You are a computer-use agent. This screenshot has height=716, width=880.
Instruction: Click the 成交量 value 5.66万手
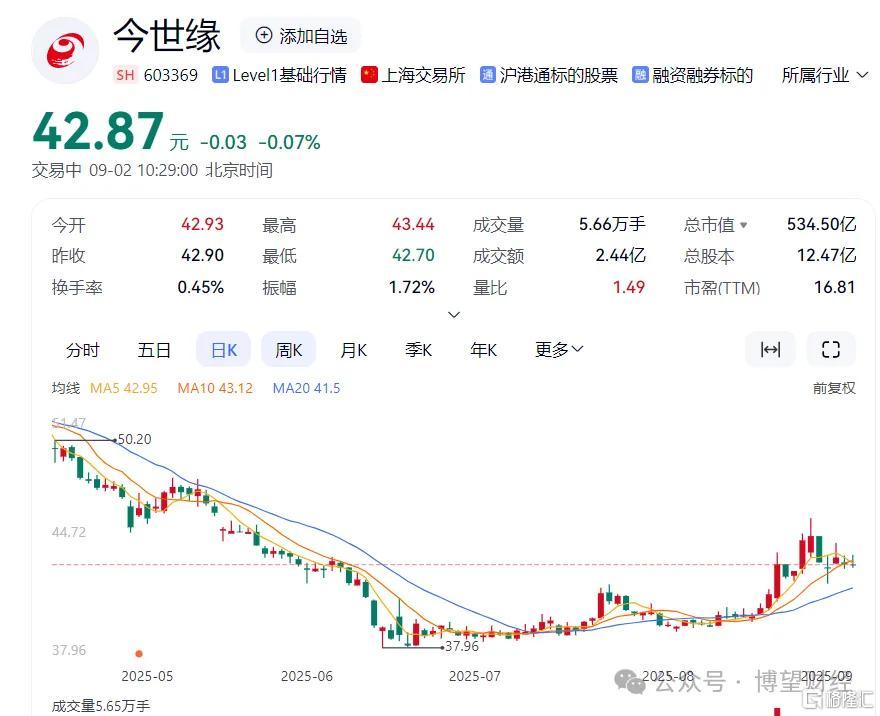[x=612, y=224]
